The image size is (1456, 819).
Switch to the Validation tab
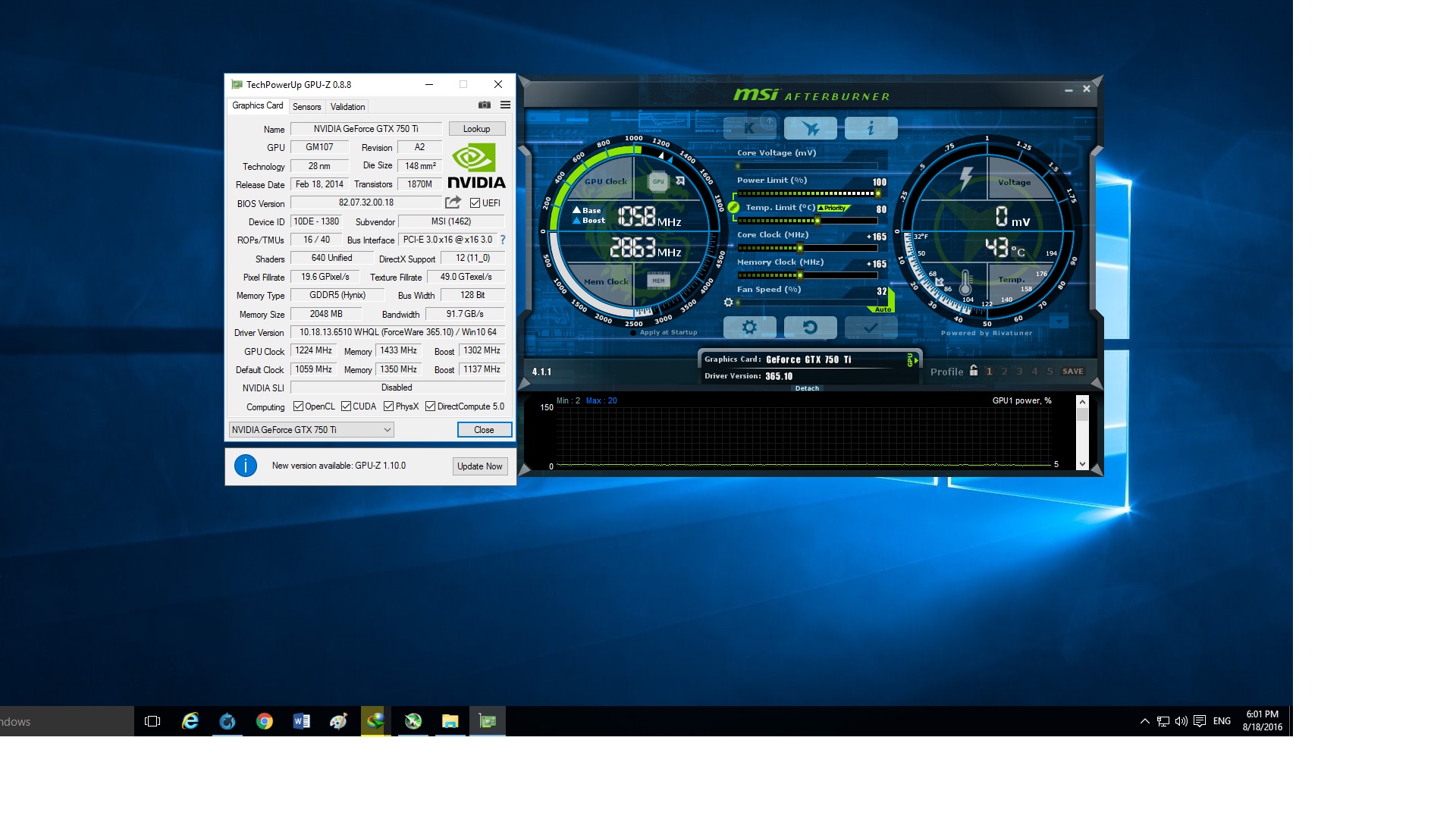(x=347, y=107)
